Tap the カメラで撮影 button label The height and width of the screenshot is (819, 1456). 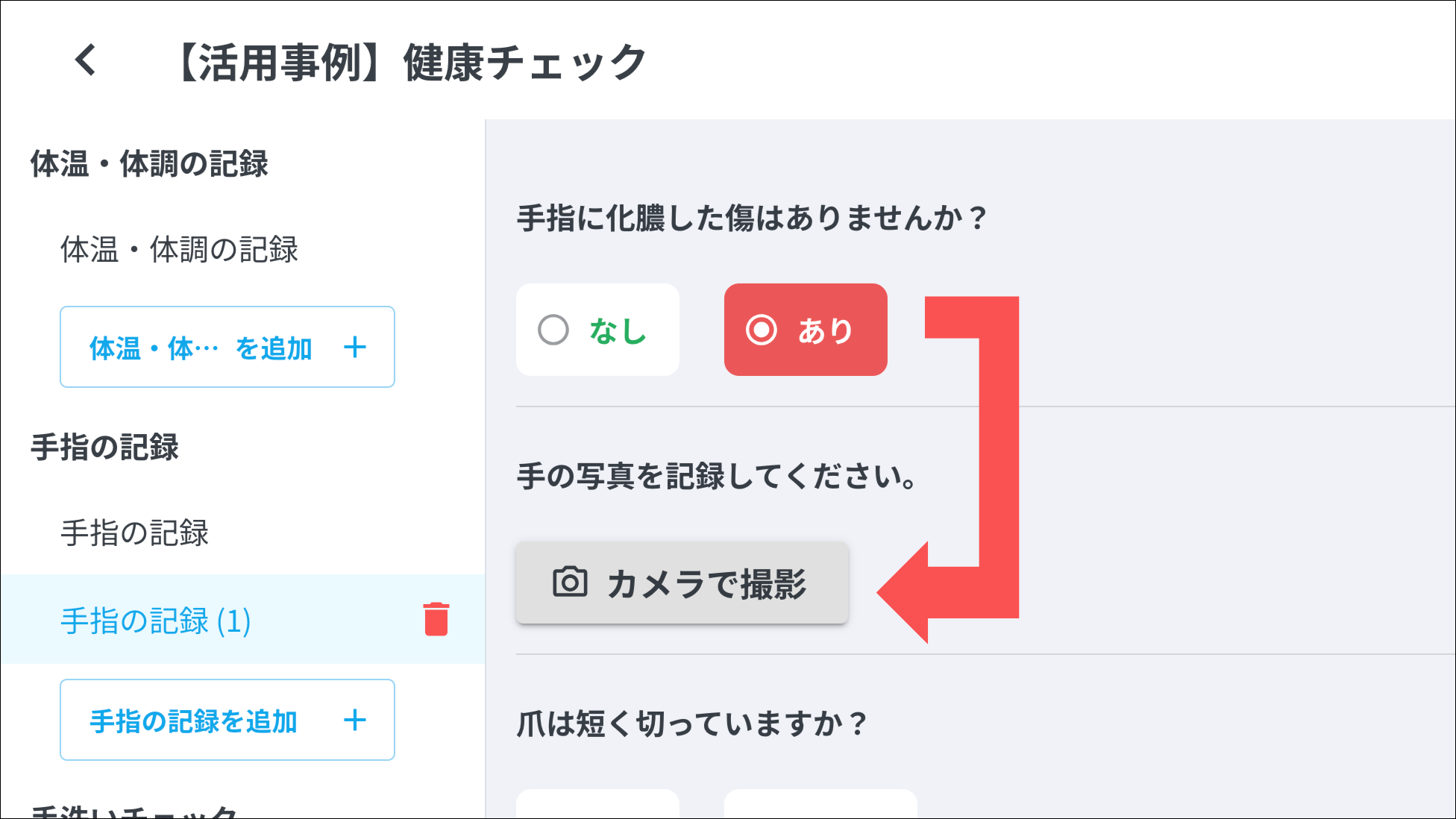pos(706,584)
